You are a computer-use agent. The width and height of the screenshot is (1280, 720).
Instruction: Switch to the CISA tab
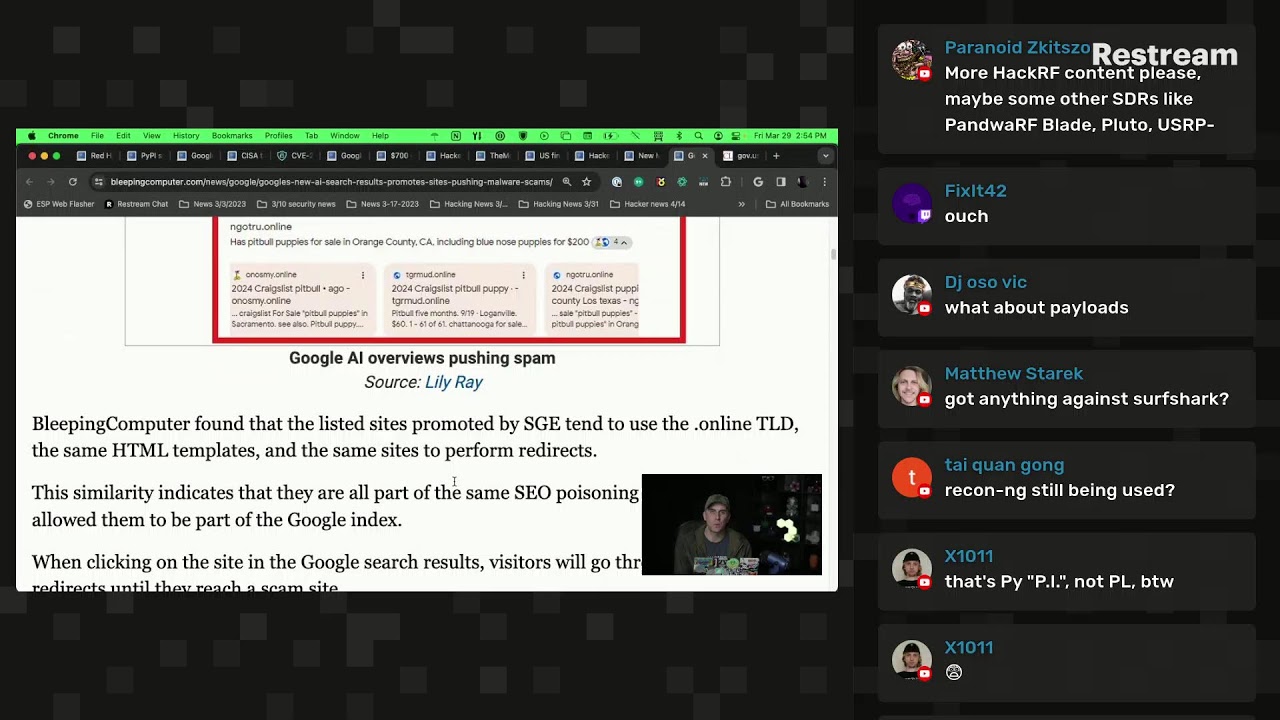(x=244, y=156)
